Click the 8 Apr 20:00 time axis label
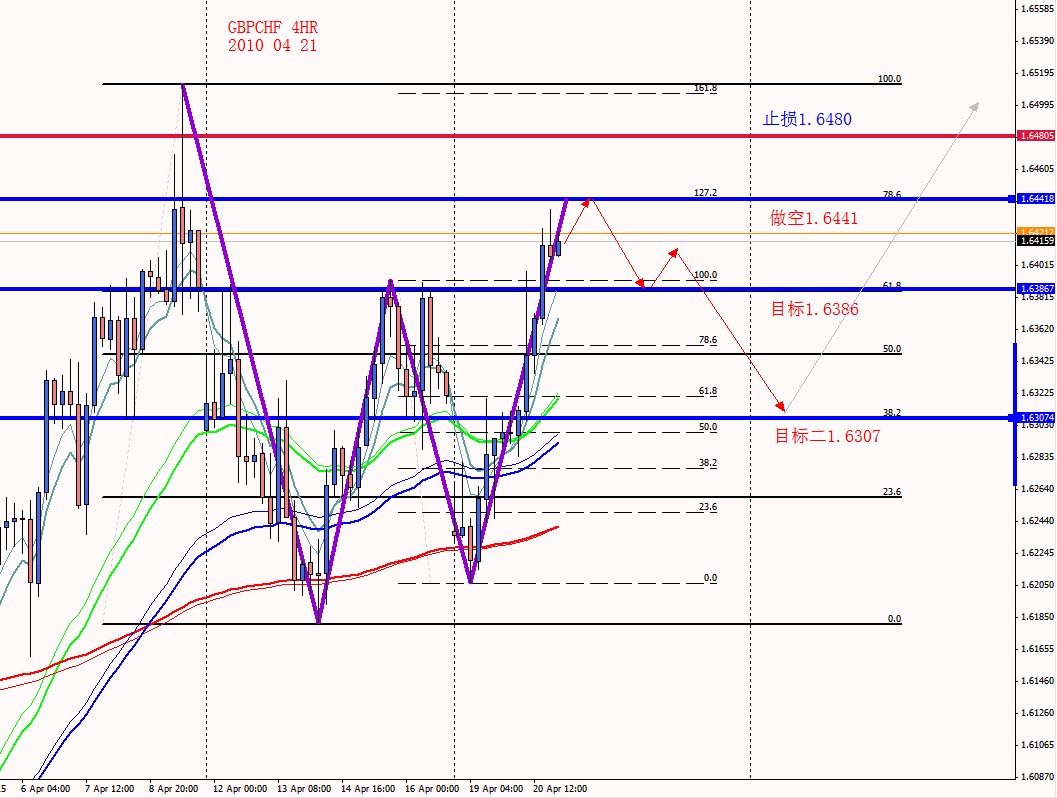This screenshot has width=1057, height=798. [x=173, y=789]
